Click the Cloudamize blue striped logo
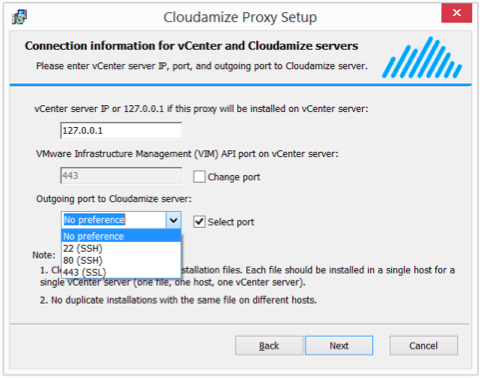This screenshot has height=378, width=480. pos(422,57)
